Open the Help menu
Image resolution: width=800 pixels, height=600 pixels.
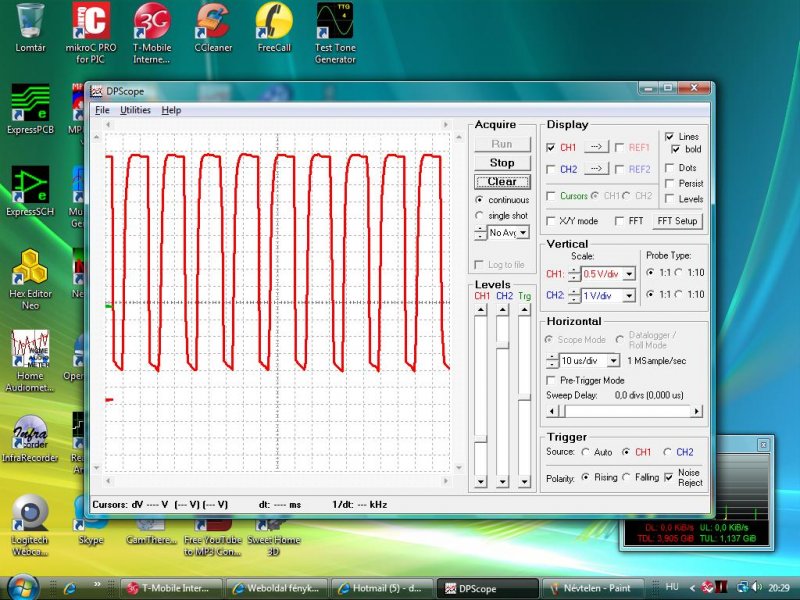(171, 110)
